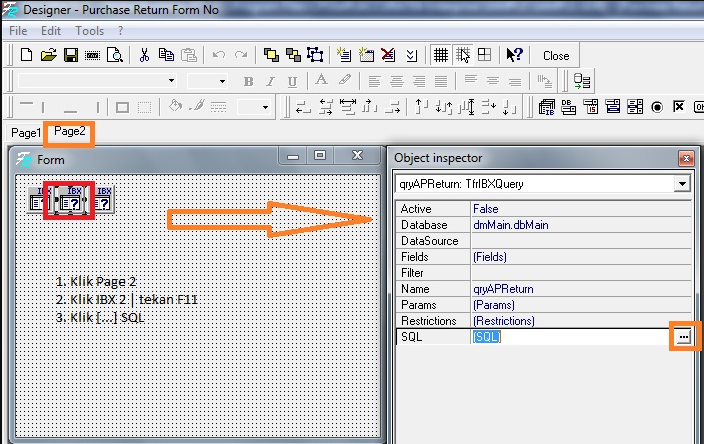The height and width of the screenshot is (444, 704).
Task: Switch to the Page2 tab
Action: click(x=71, y=132)
